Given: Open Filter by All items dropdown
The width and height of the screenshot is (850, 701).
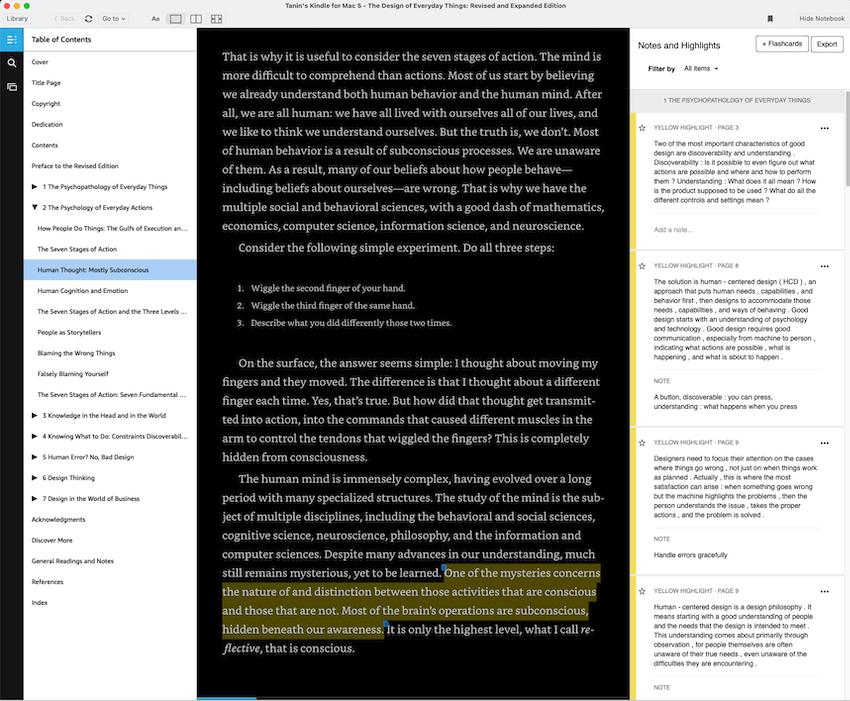Looking at the screenshot, I should pos(701,69).
